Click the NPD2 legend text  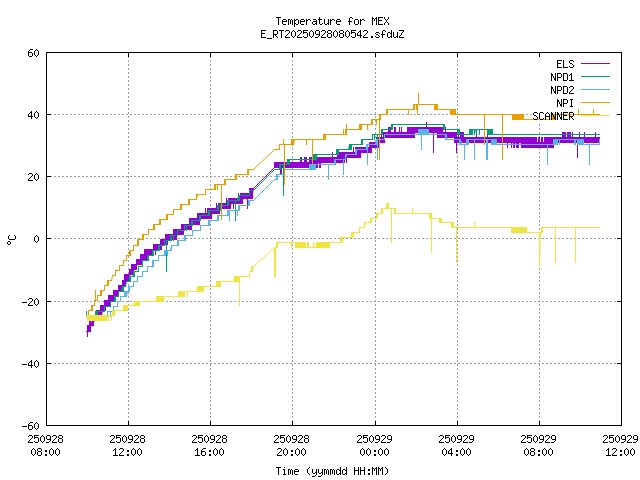click(x=561, y=90)
